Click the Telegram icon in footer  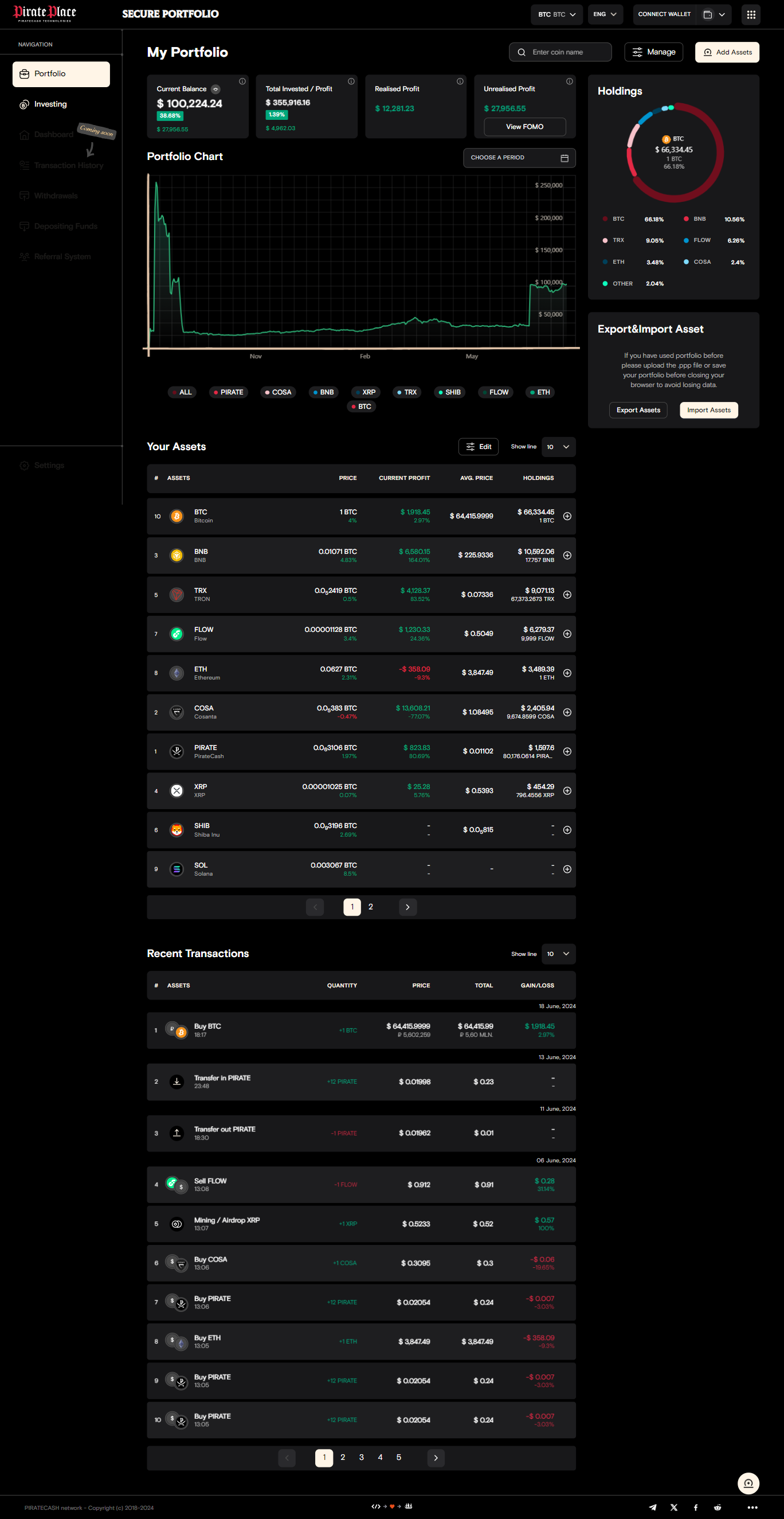653,1507
